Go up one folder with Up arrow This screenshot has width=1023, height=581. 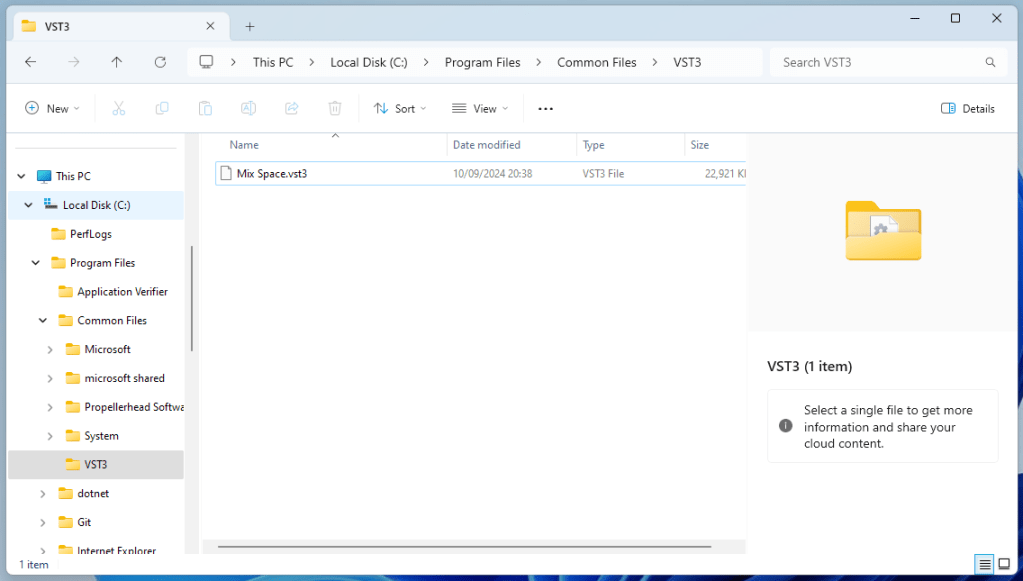click(x=117, y=62)
